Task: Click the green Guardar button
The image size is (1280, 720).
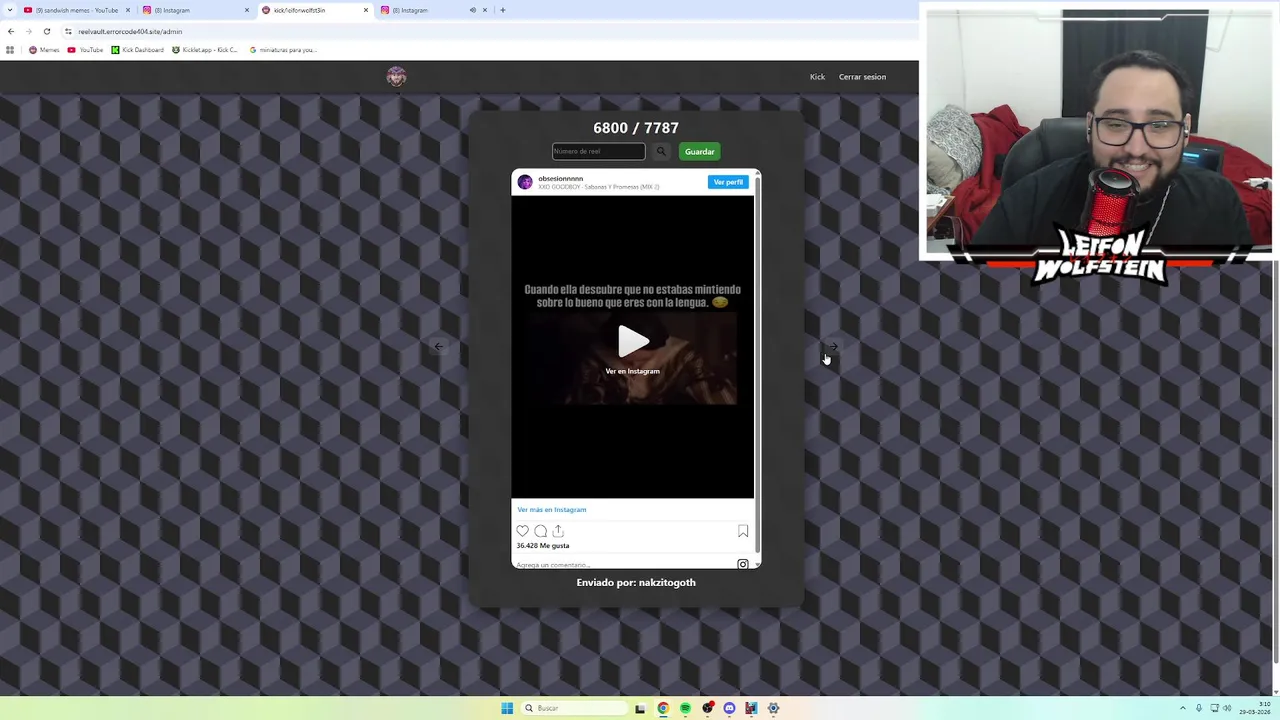Action: tap(699, 151)
